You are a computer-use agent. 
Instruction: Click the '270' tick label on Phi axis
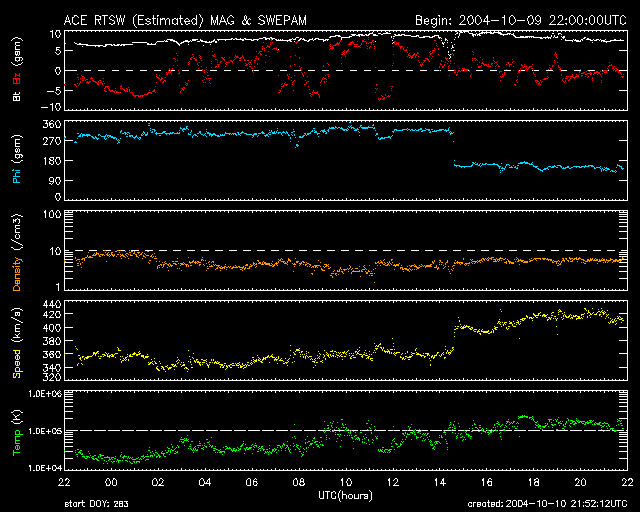point(52,141)
